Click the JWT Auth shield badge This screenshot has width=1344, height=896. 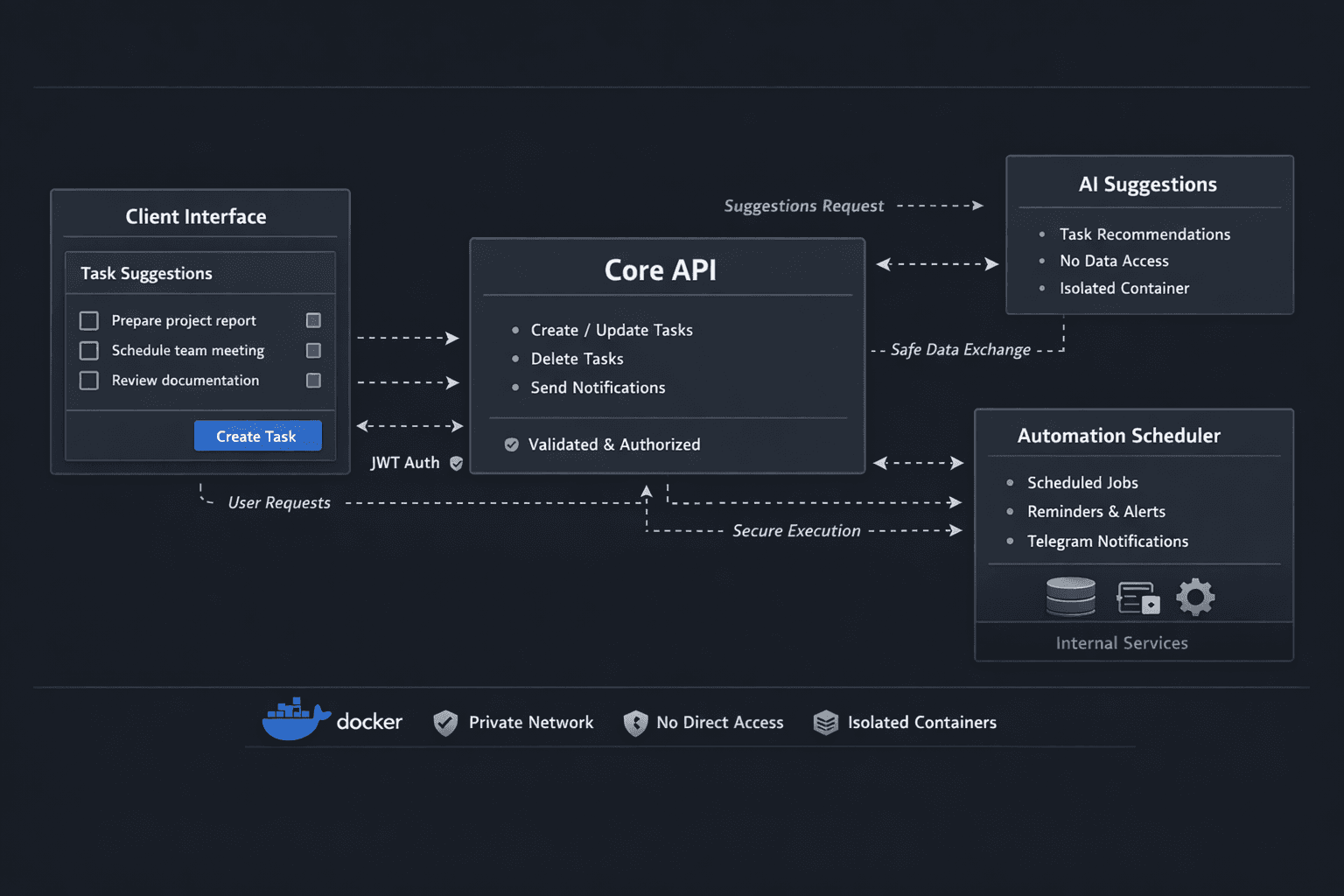pyautogui.click(x=456, y=463)
